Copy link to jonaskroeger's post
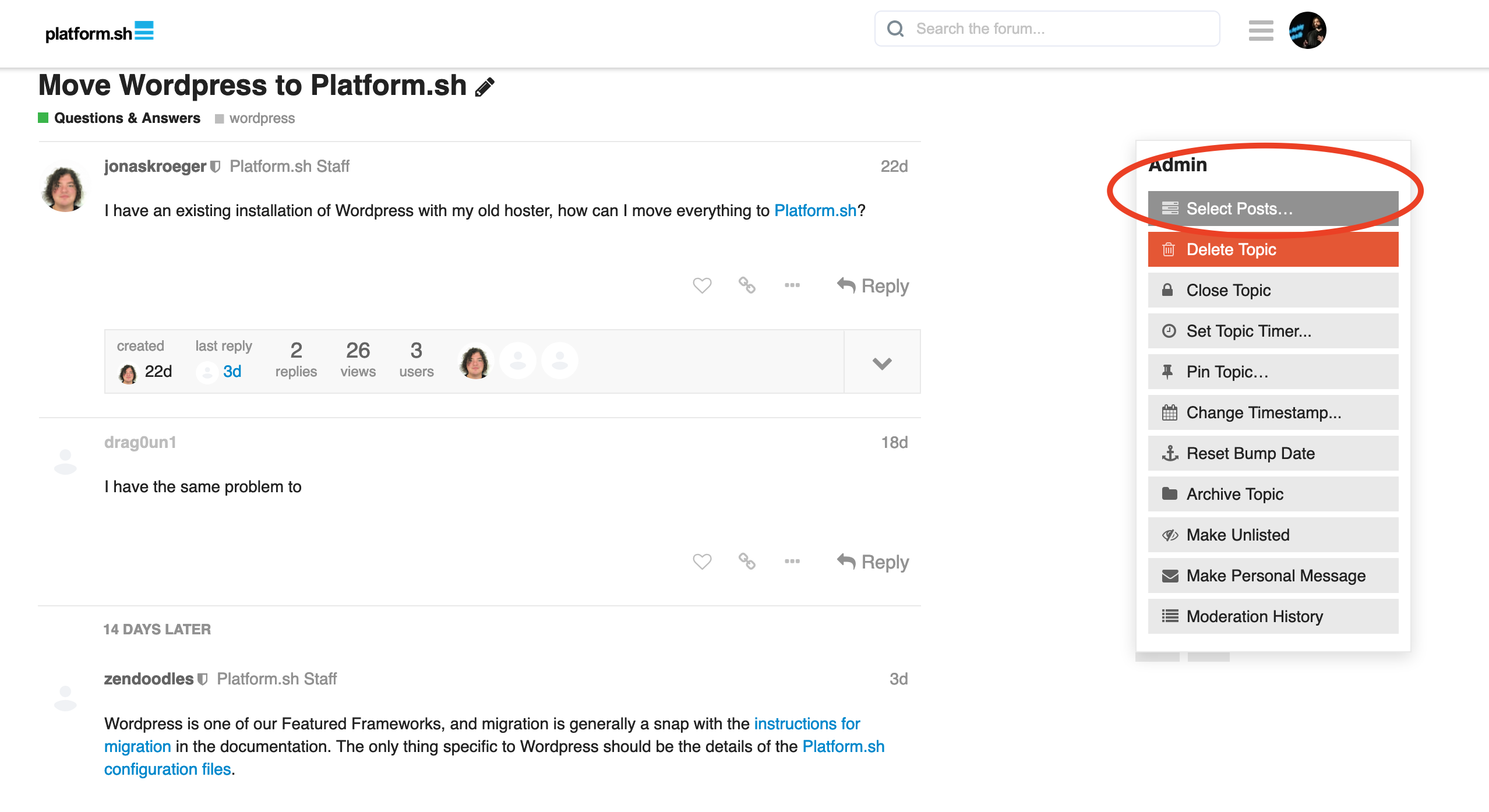This screenshot has width=1489, height=812. point(747,285)
